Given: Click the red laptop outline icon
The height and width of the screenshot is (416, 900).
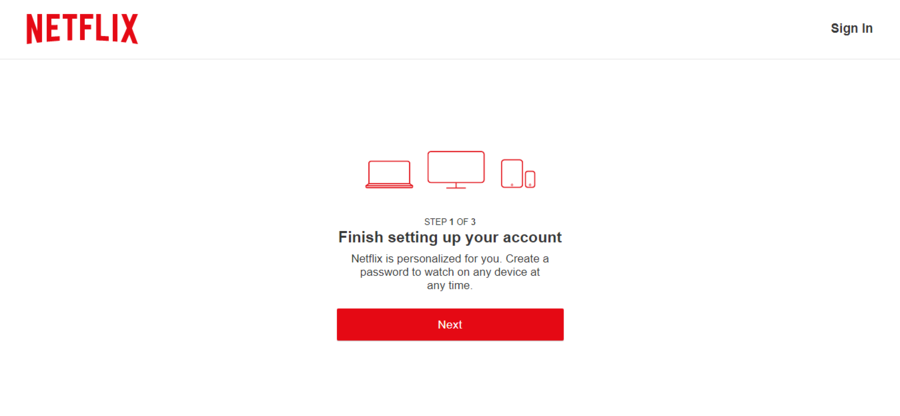Looking at the screenshot, I should (389, 174).
